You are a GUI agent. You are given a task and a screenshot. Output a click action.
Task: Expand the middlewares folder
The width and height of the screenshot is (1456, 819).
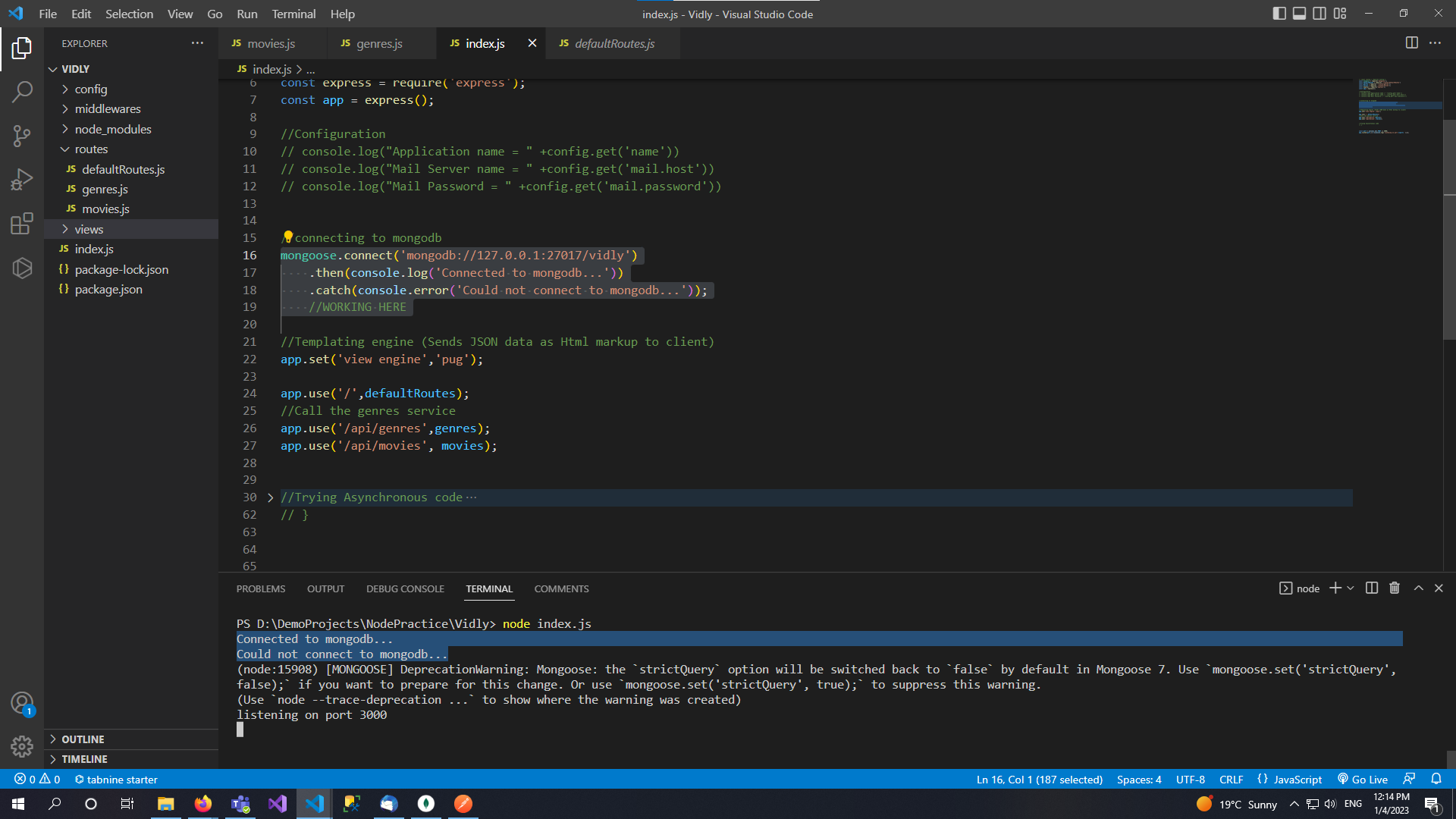(x=130, y=109)
